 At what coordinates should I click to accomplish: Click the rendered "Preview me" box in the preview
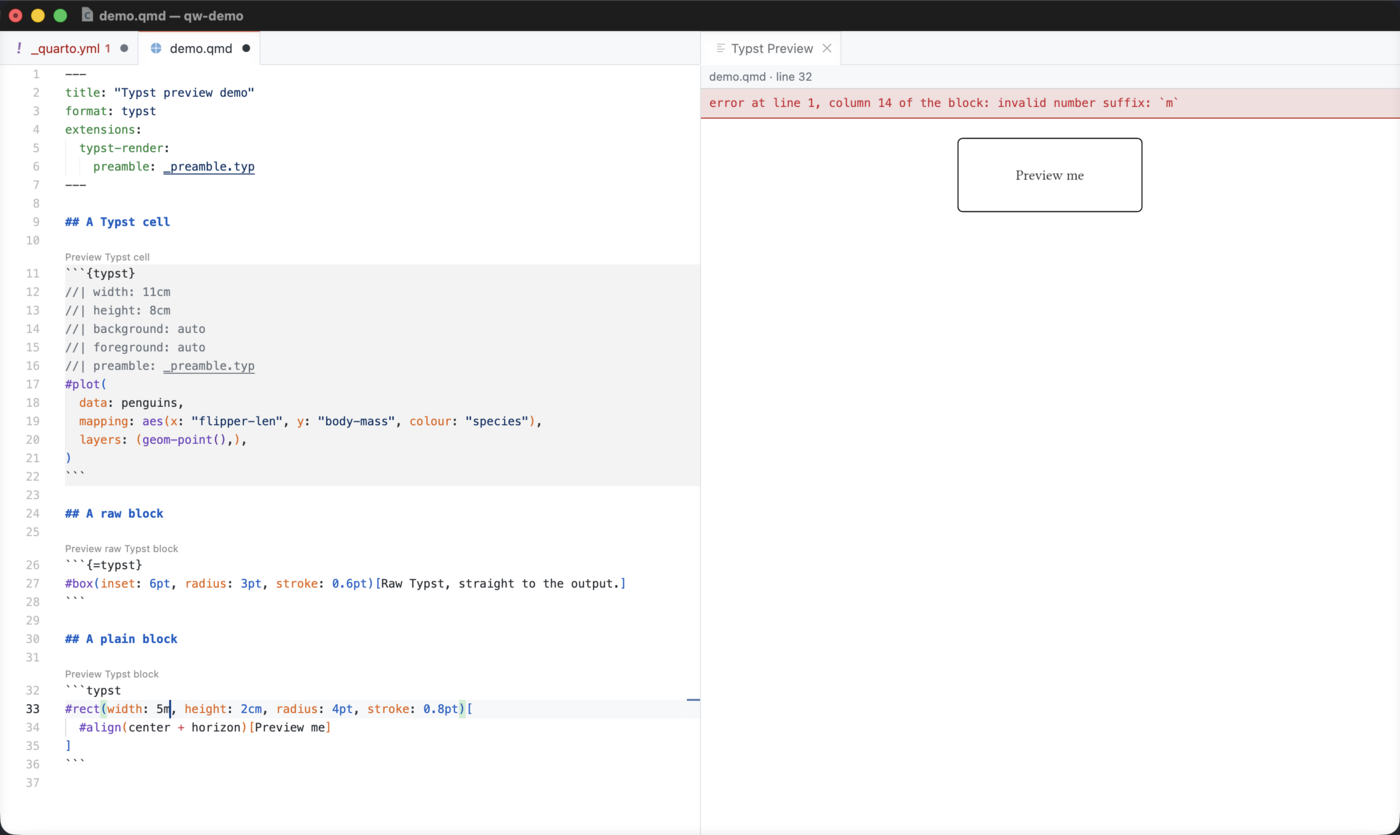1050,175
